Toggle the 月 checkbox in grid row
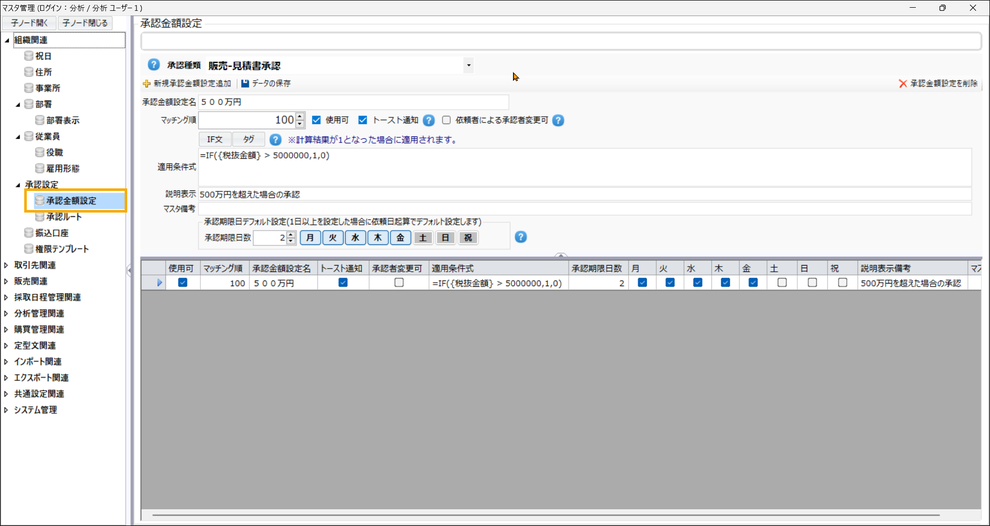Image resolution: width=990 pixels, height=526 pixels. [x=642, y=283]
